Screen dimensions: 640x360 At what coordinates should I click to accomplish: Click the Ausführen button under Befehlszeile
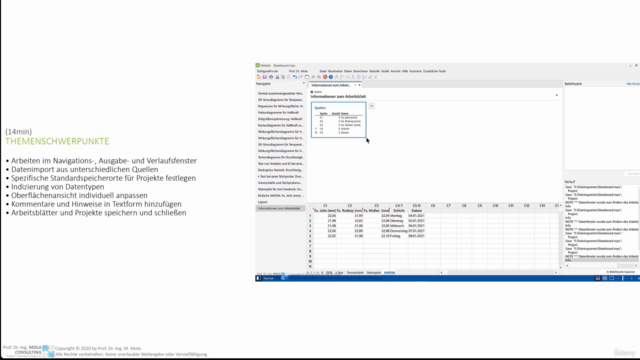click(633, 174)
